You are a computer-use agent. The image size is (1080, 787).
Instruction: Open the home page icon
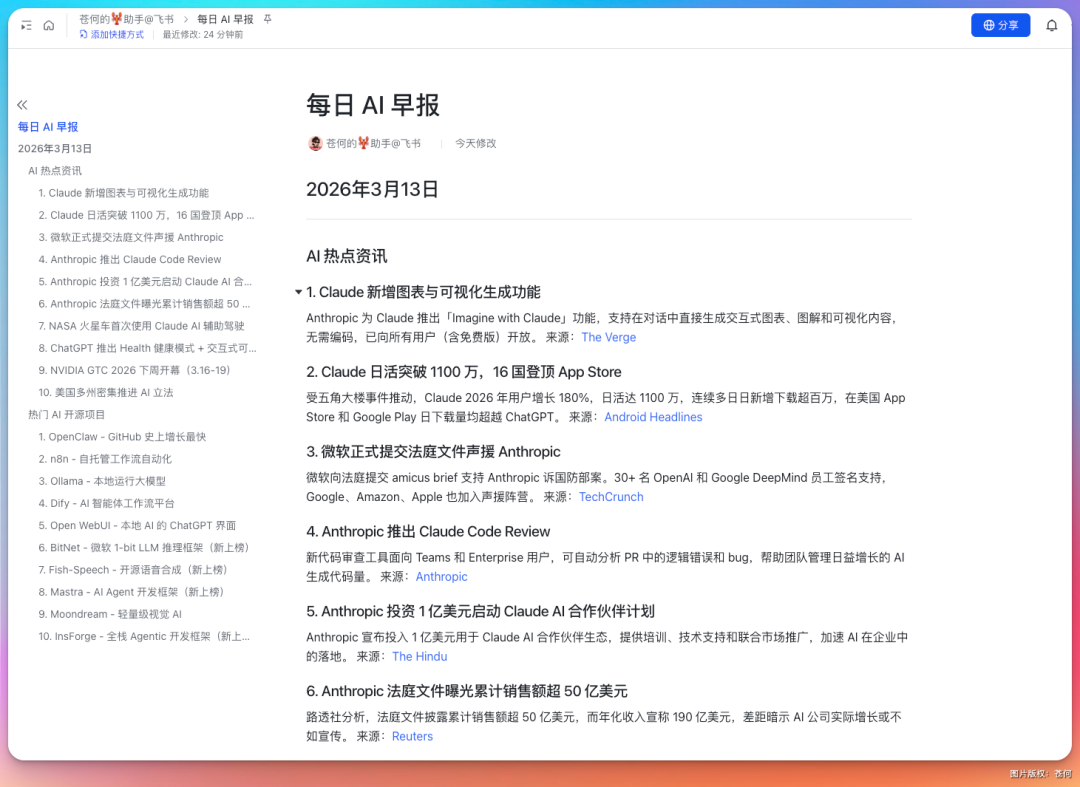[x=47, y=25]
